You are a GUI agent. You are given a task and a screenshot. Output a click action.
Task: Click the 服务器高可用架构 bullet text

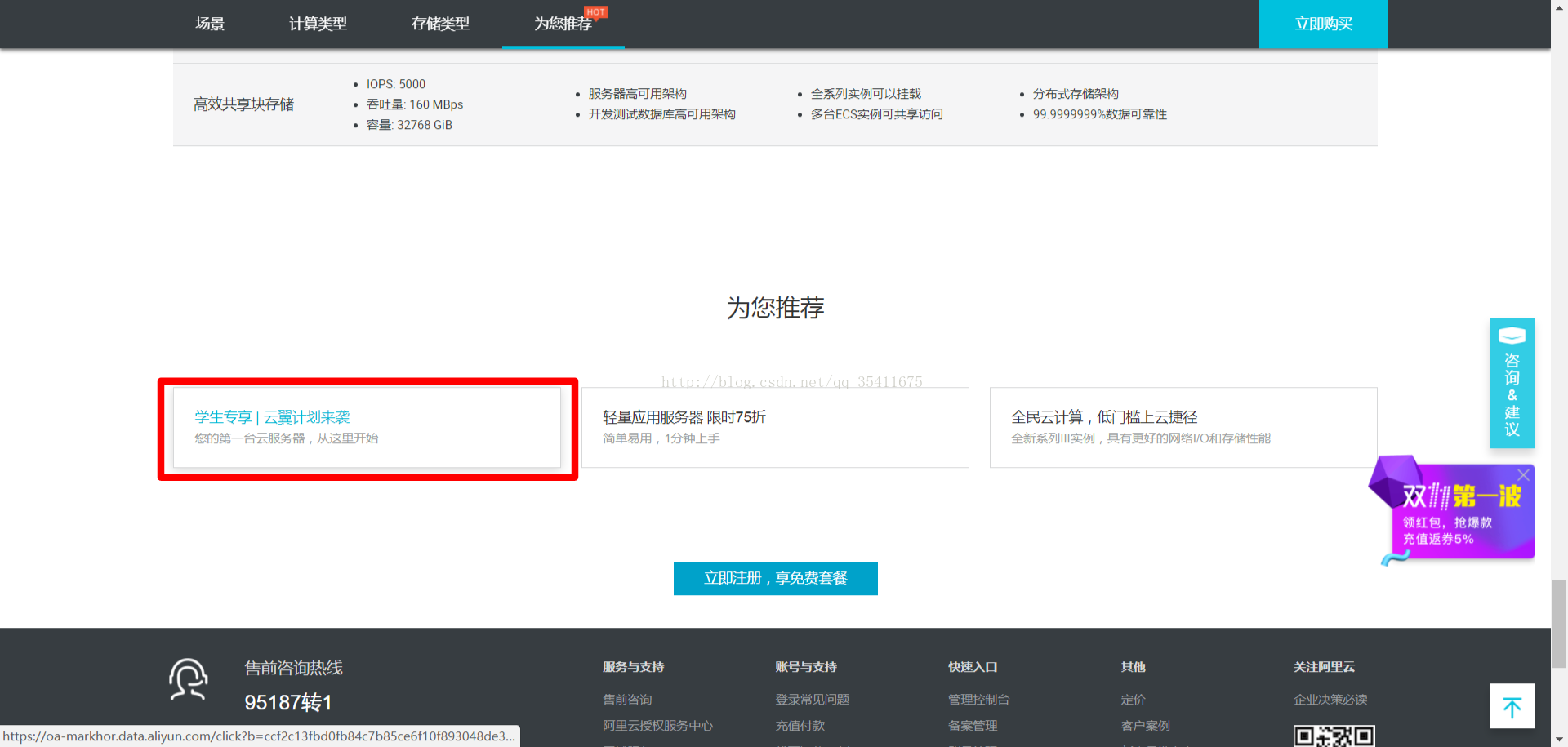637,94
